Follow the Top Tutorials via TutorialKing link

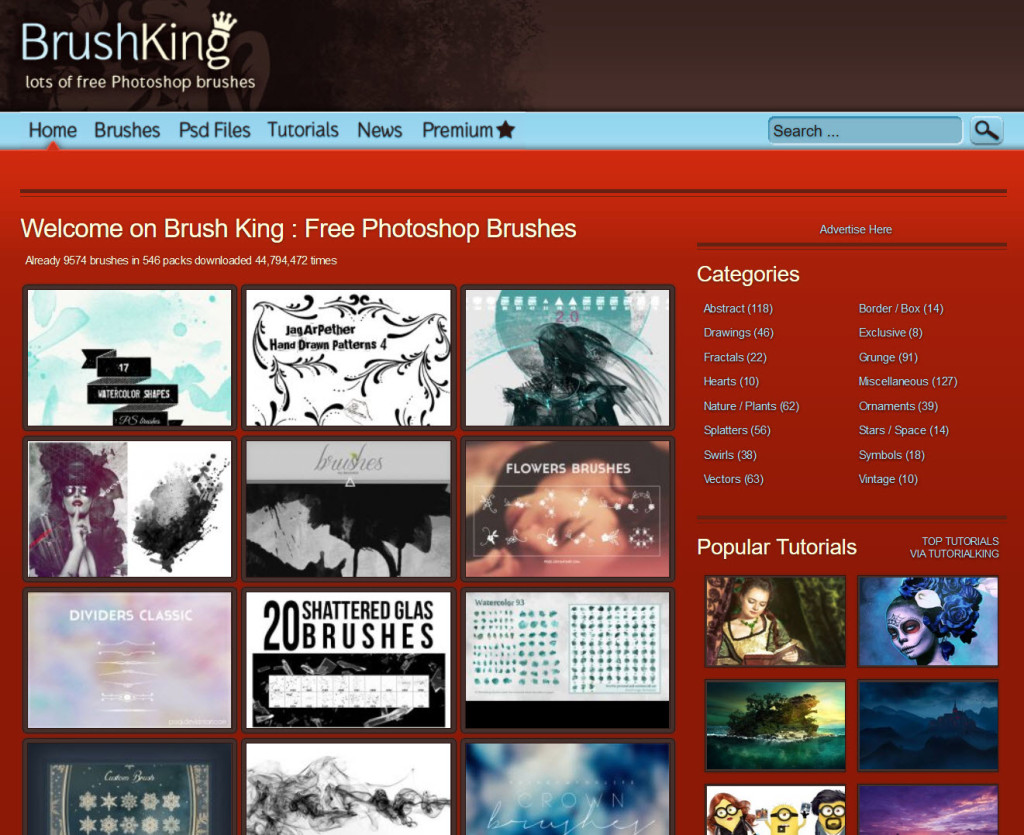[x=954, y=547]
